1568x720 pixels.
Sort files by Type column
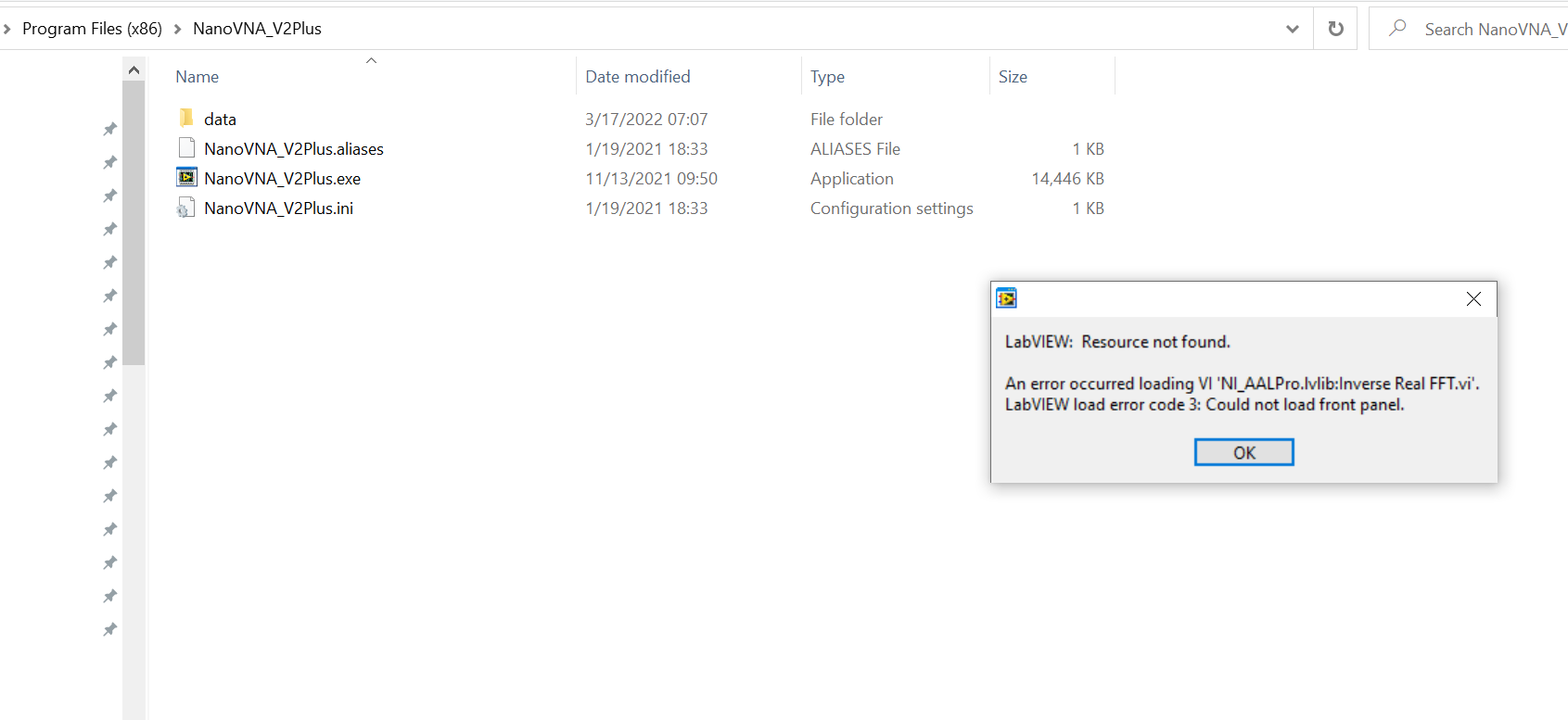[x=896, y=77]
